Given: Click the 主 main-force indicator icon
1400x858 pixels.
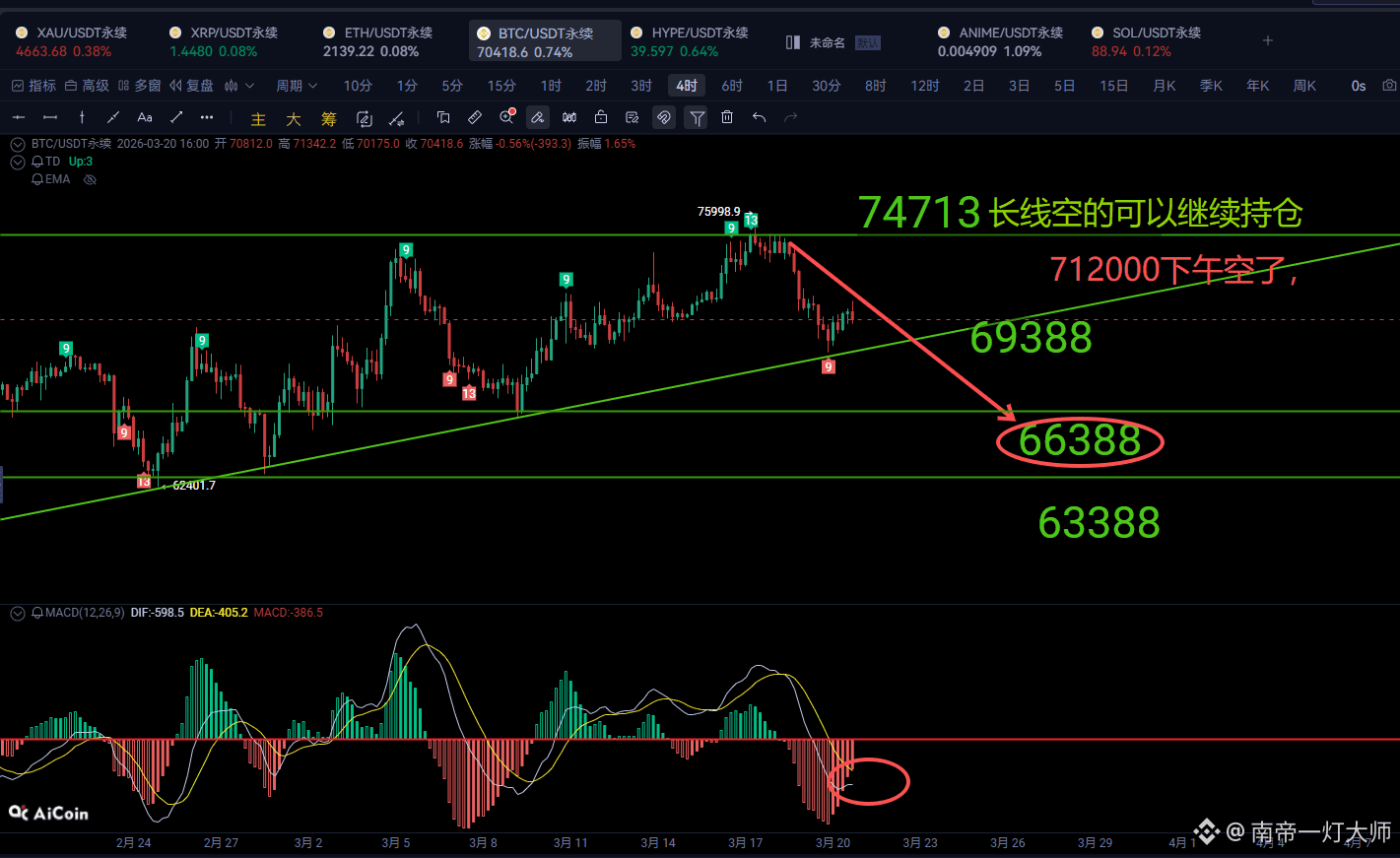Looking at the screenshot, I should pos(258,119).
